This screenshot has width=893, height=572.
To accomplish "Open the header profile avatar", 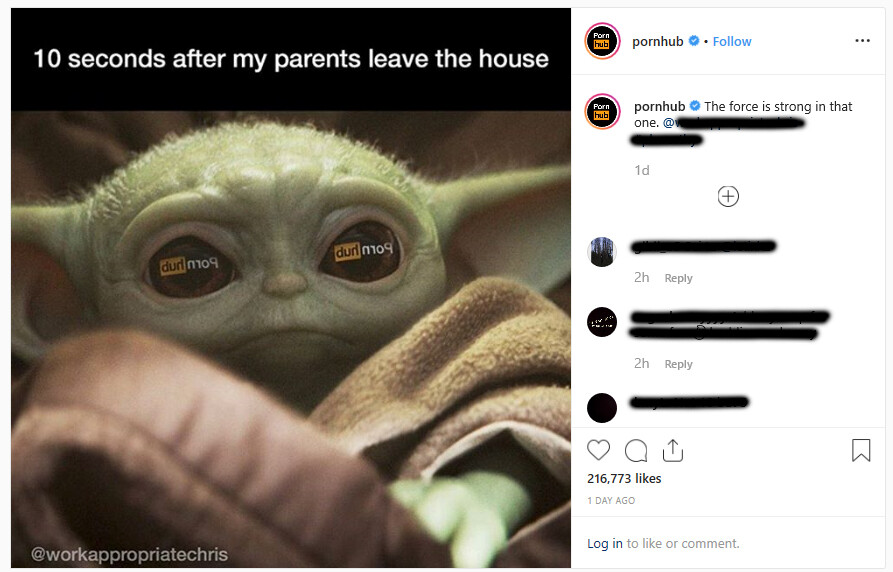I will 602,41.
